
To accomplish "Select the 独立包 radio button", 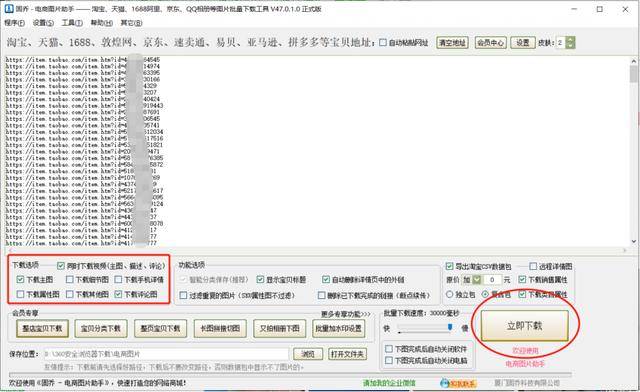I will [450, 294].
